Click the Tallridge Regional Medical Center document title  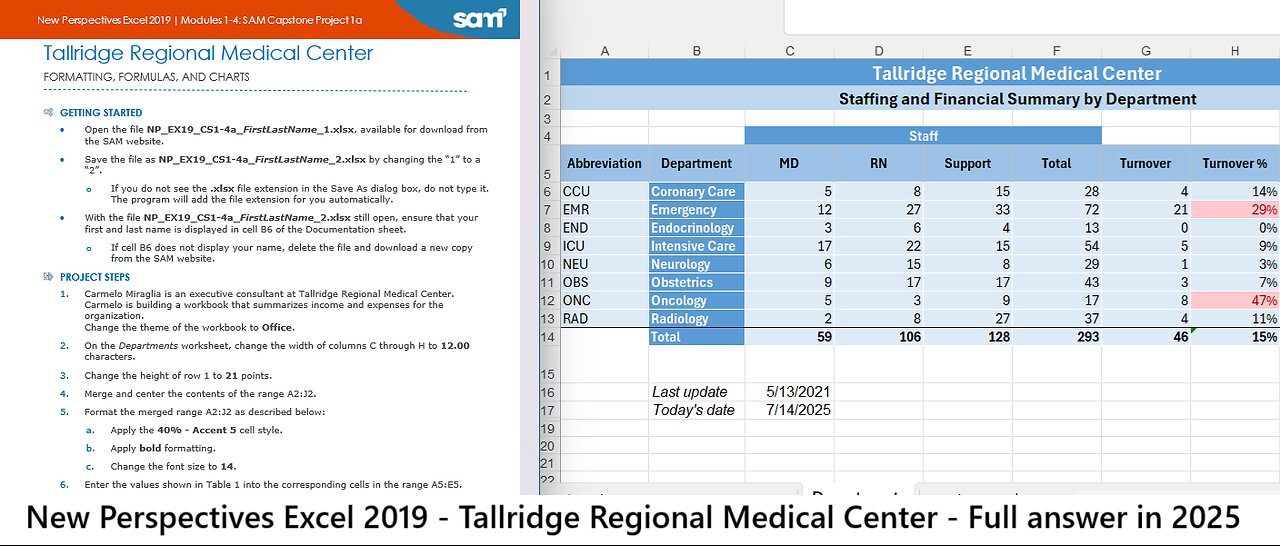pyautogui.click(x=208, y=53)
